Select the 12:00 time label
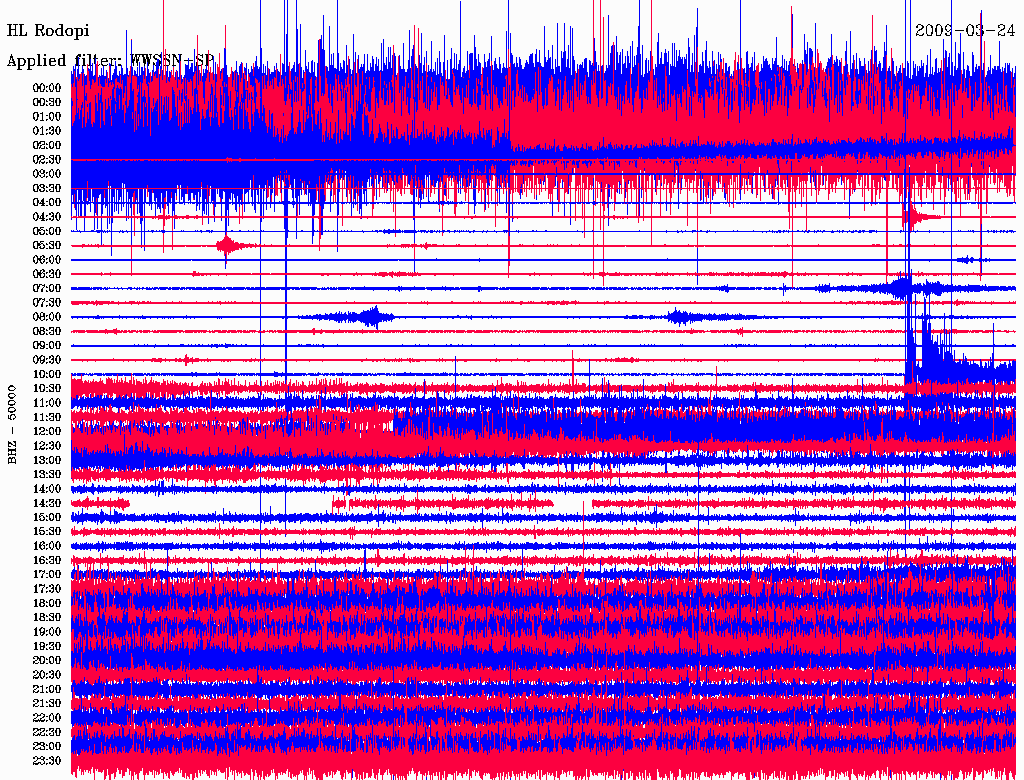Screen dimensions: 1024x780 (47, 431)
